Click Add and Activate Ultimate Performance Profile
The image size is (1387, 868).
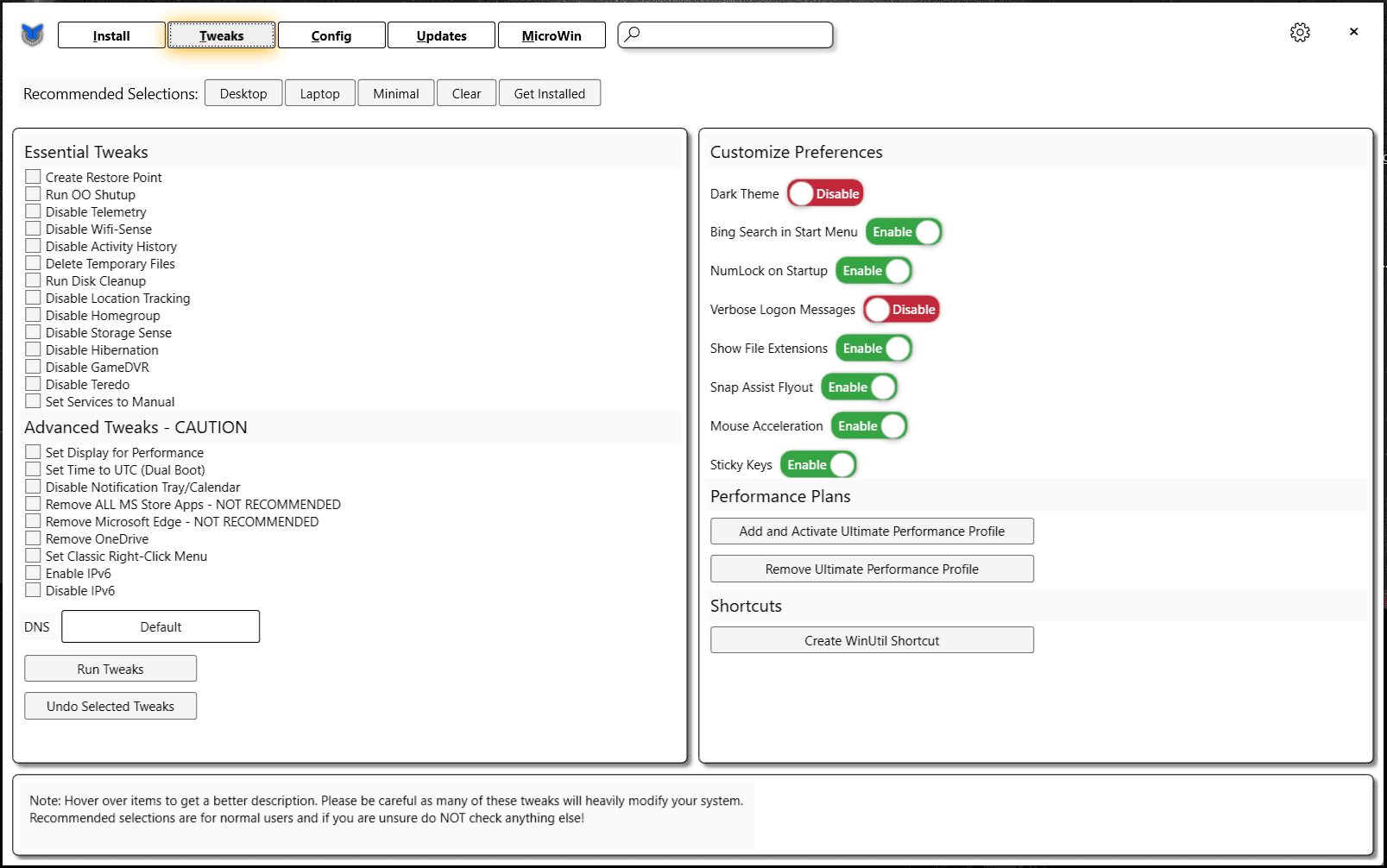pos(872,531)
